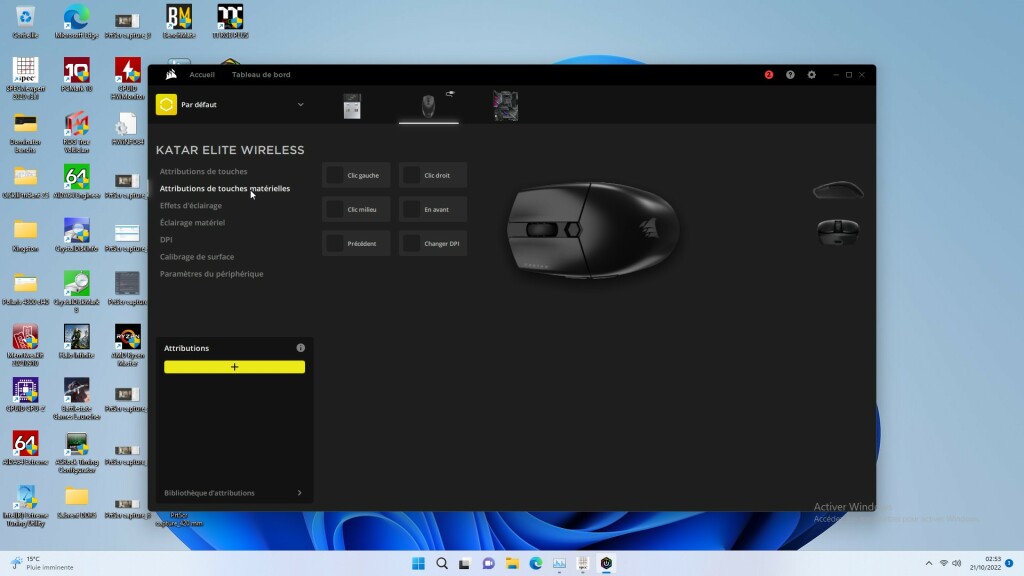The height and width of the screenshot is (576, 1024).
Task: Open Éclairage matériel section
Action: click(x=193, y=223)
